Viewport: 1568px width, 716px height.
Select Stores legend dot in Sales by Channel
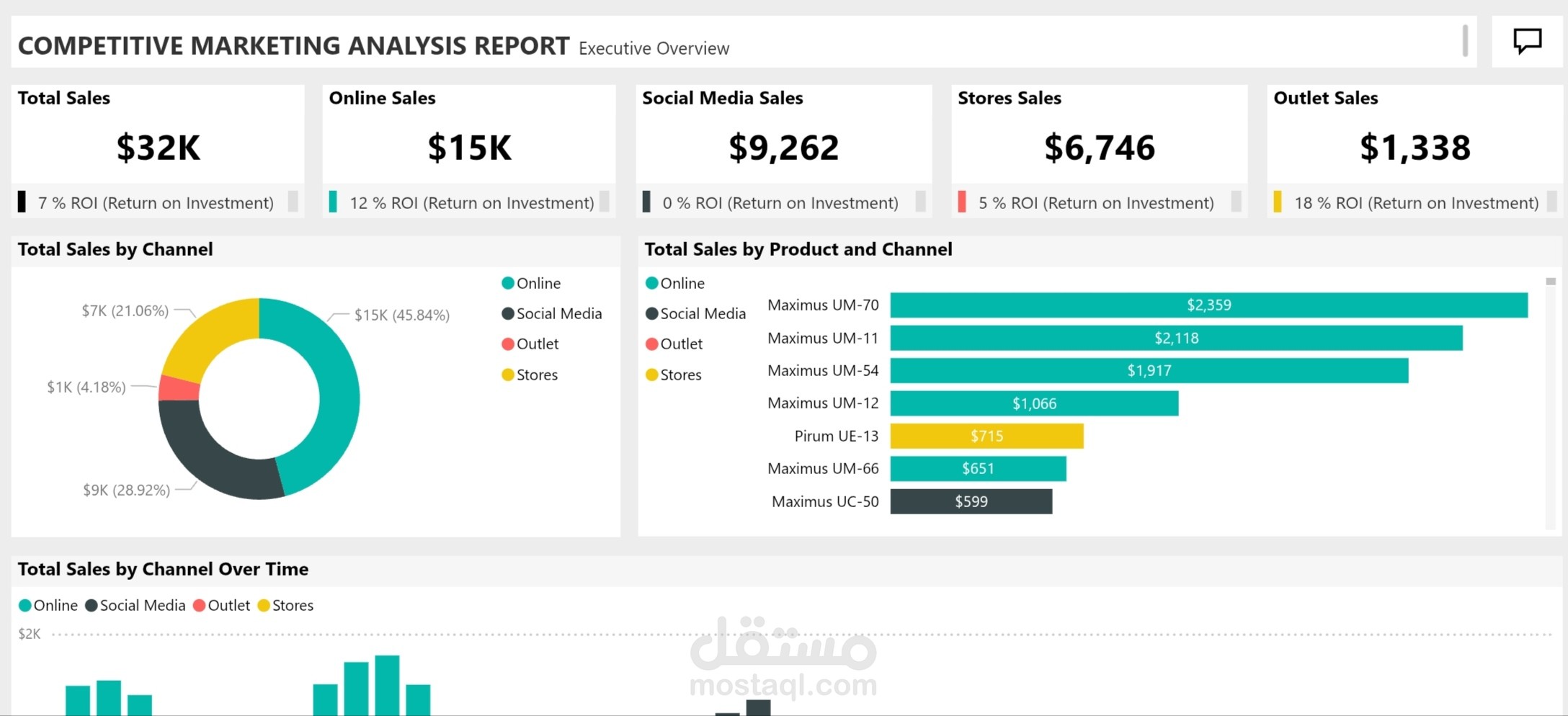508,375
